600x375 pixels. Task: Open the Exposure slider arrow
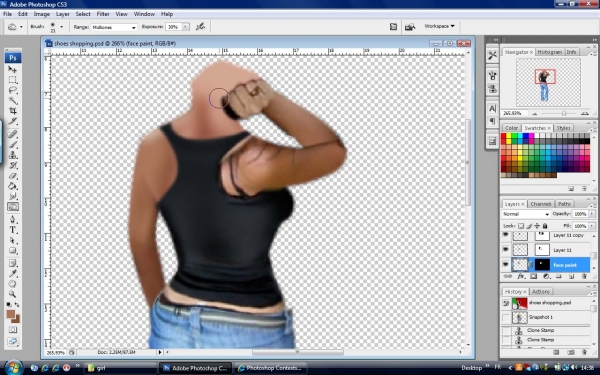186,27
